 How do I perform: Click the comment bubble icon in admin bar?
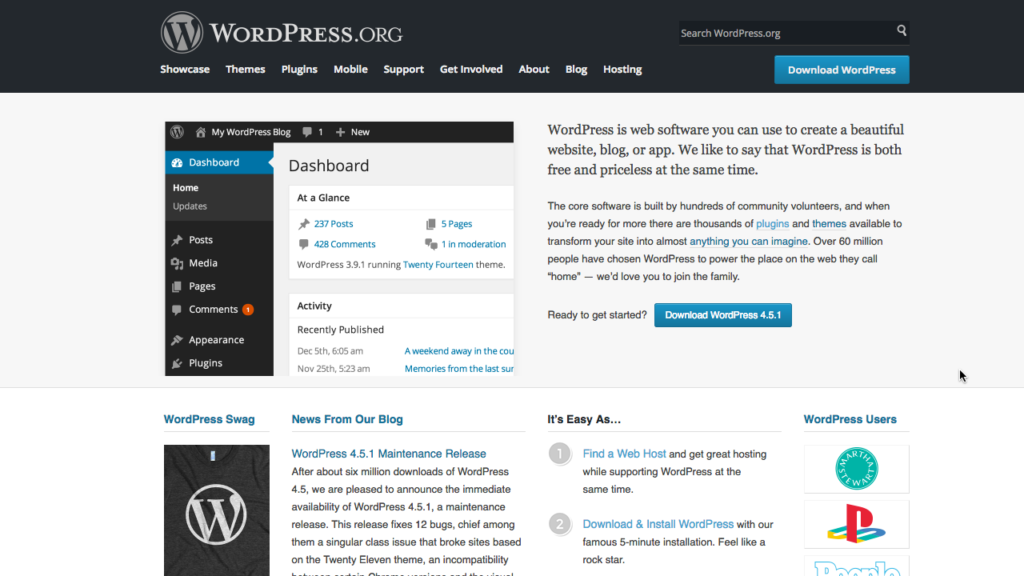307,132
